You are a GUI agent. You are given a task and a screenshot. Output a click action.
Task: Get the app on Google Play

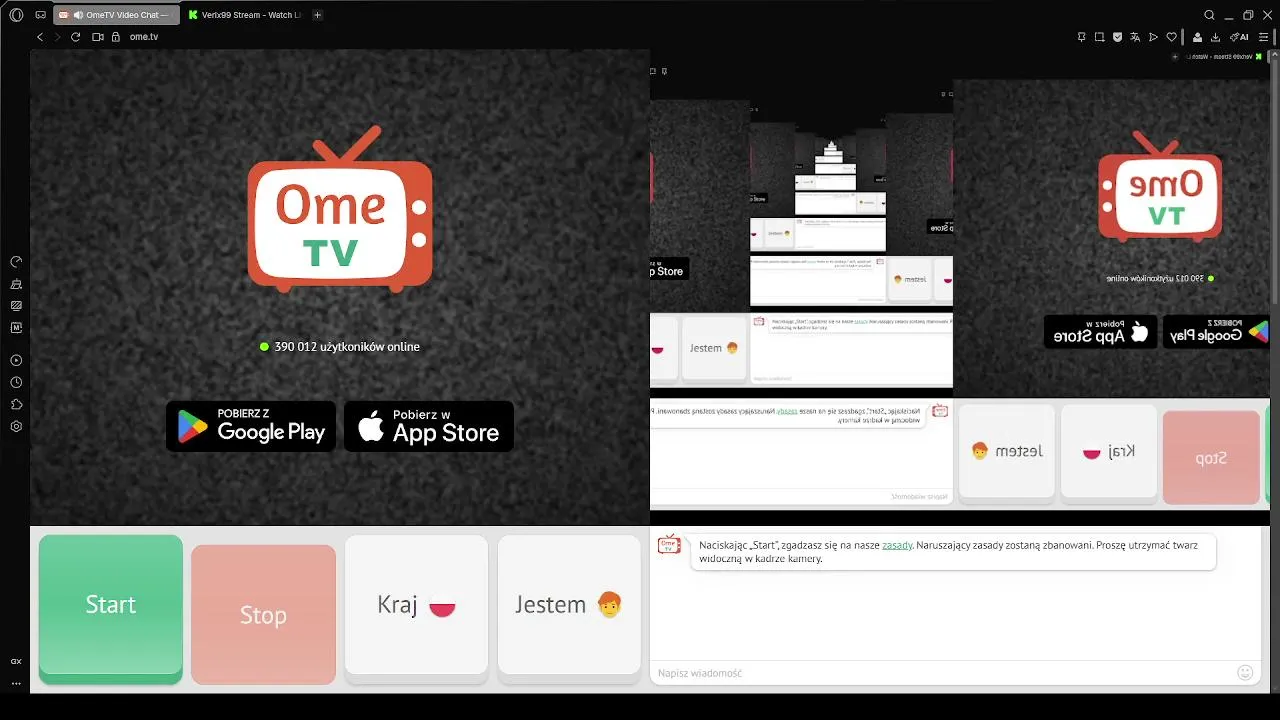pyautogui.click(x=251, y=426)
